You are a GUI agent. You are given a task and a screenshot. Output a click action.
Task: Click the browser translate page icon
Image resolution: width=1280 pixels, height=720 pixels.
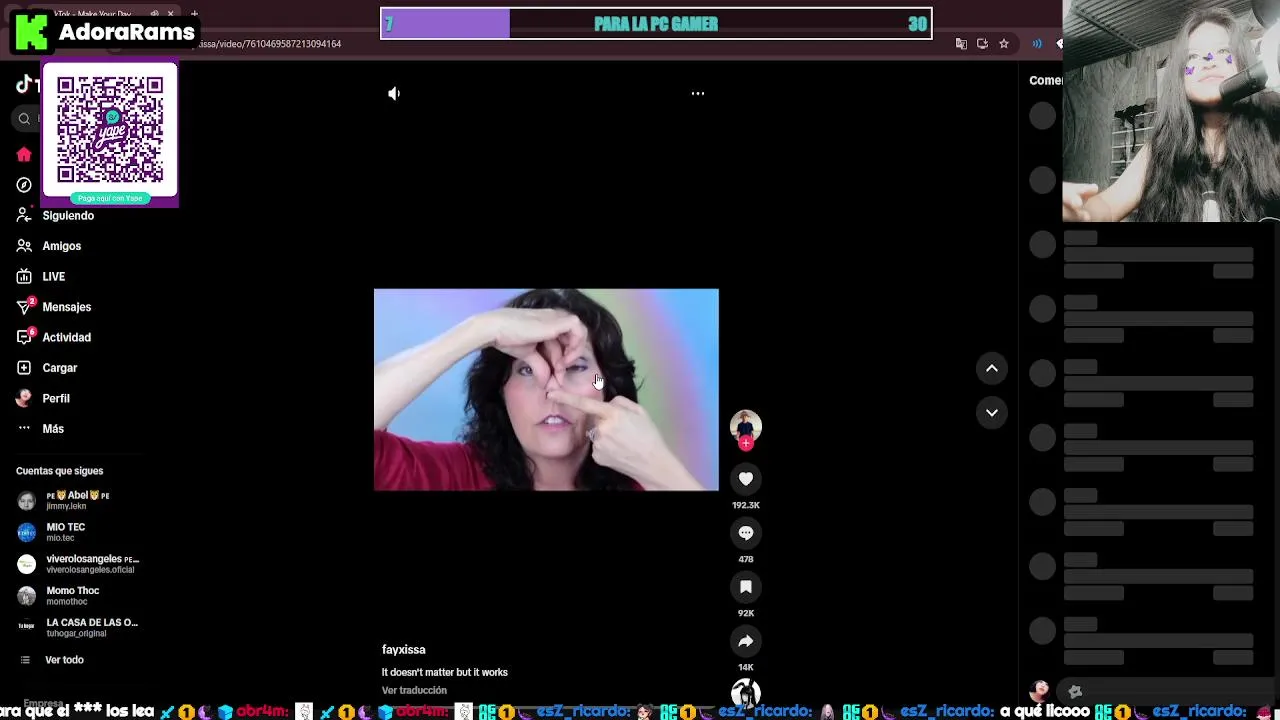[x=961, y=44]
